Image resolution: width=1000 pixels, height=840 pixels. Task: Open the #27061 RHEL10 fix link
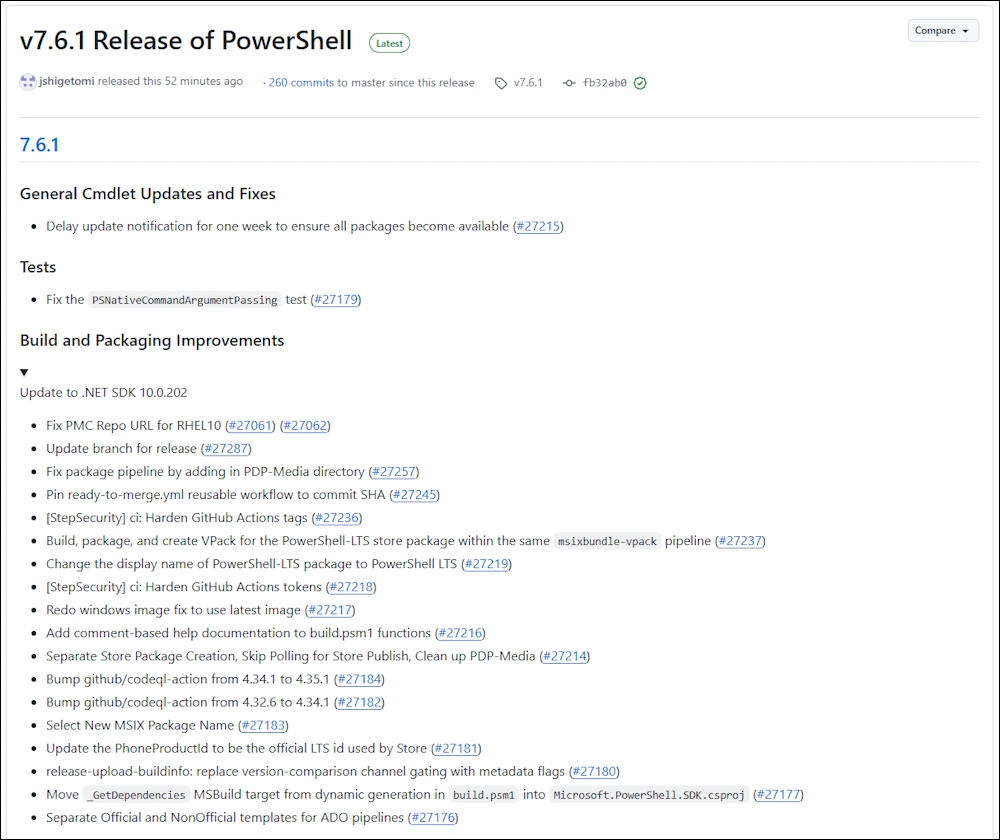click(251, 425)
